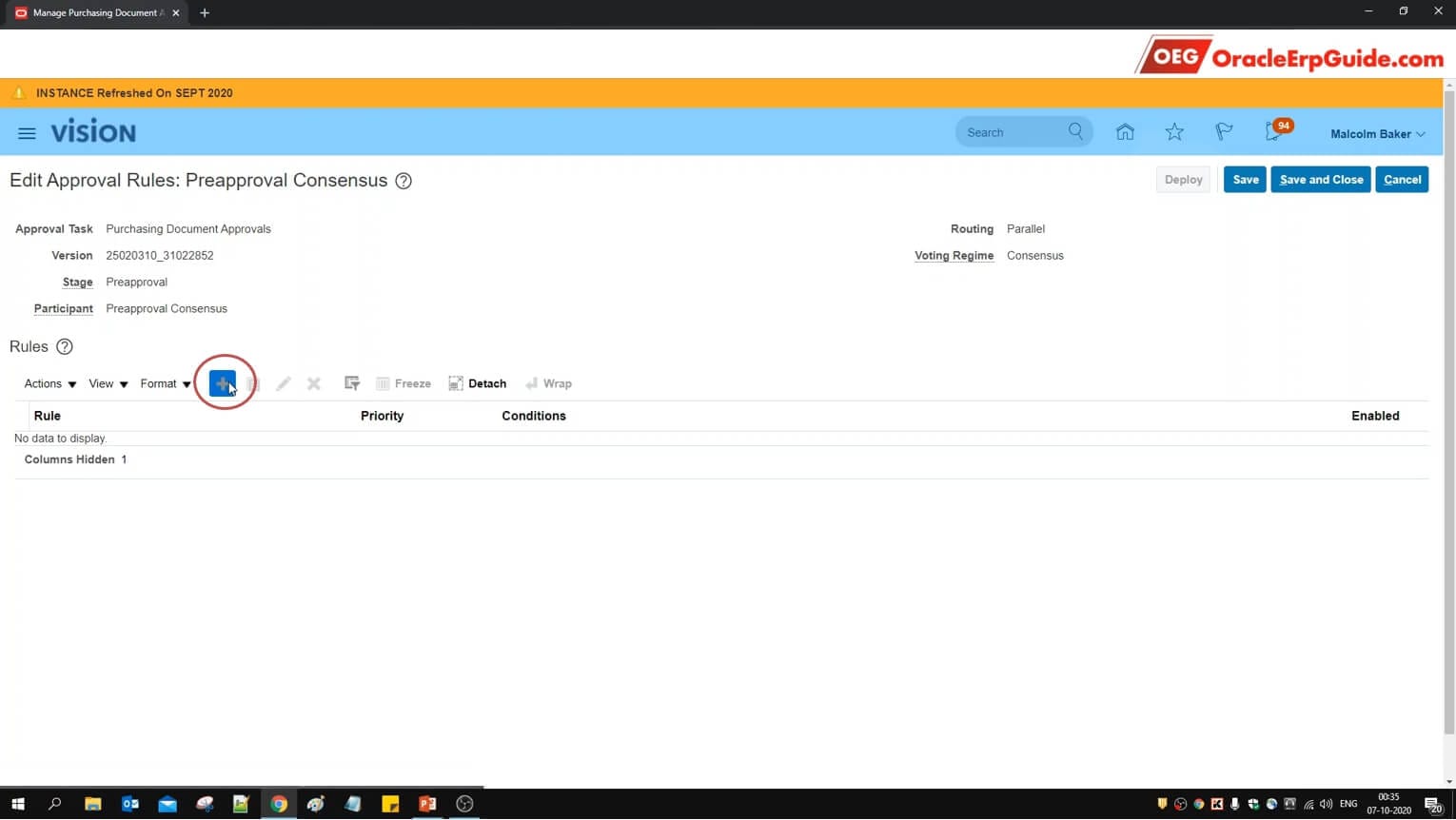Open the Actions dropdown menu
The height and width of the screenshot is (820, 1456).
coord(50,383)
